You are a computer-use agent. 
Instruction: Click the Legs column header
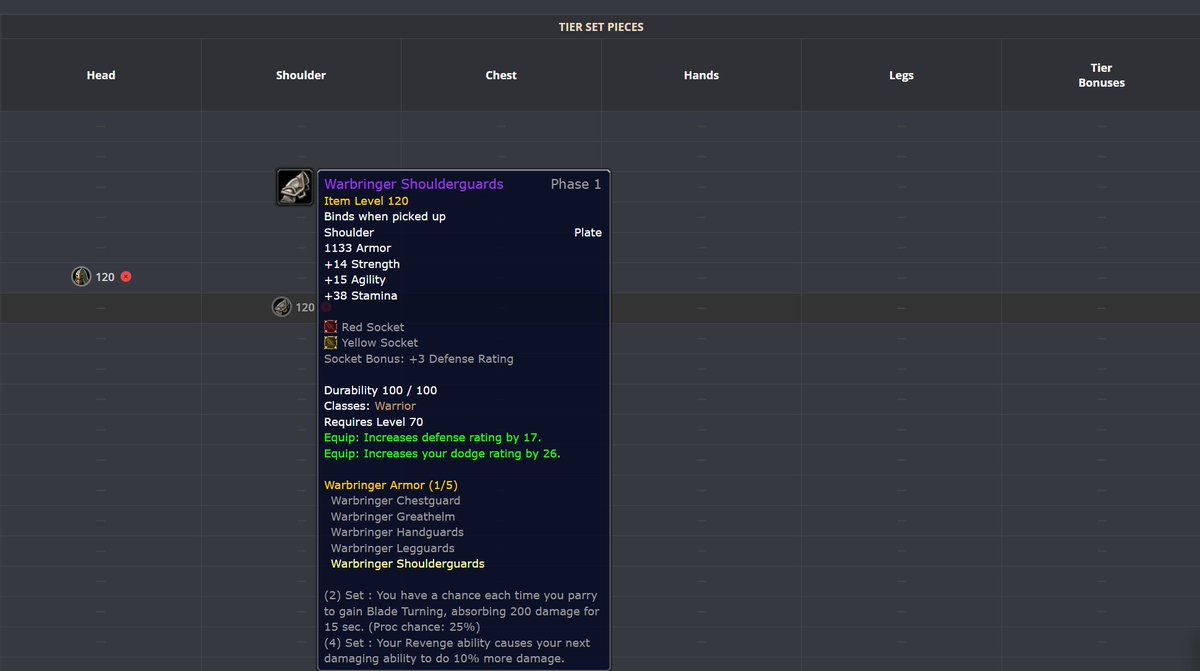pyautogui.click(x=901, y=75)
